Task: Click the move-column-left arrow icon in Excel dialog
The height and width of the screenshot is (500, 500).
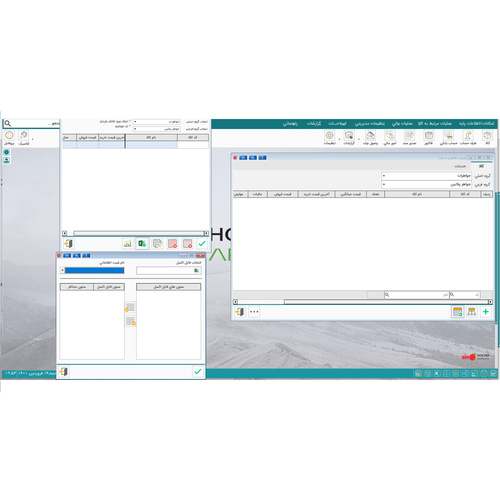Action: (x=130, y=307)
